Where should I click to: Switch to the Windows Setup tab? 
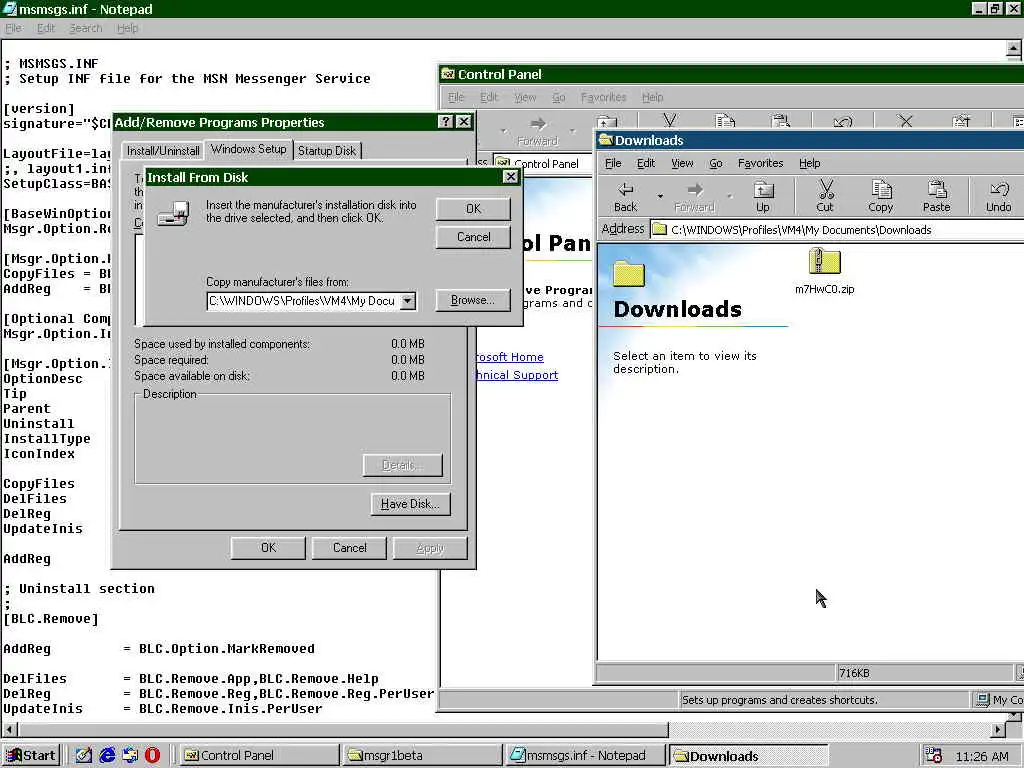[249, 149]
